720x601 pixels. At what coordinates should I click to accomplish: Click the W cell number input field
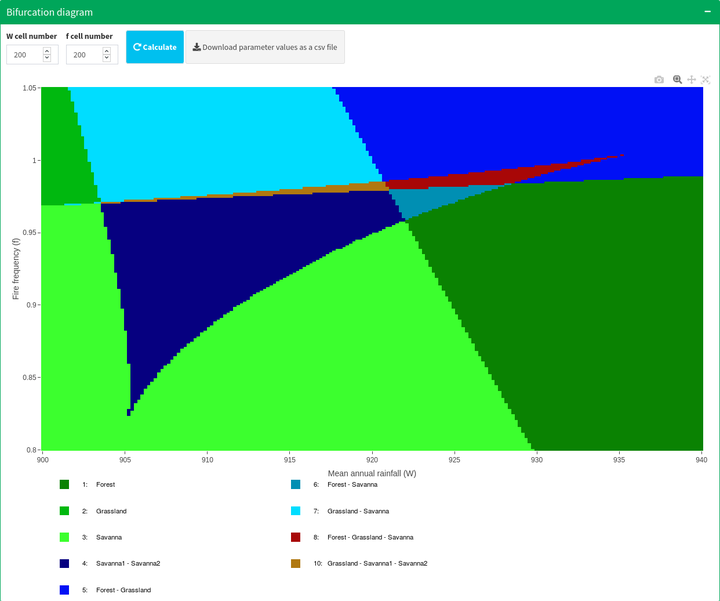click(24, 55)
